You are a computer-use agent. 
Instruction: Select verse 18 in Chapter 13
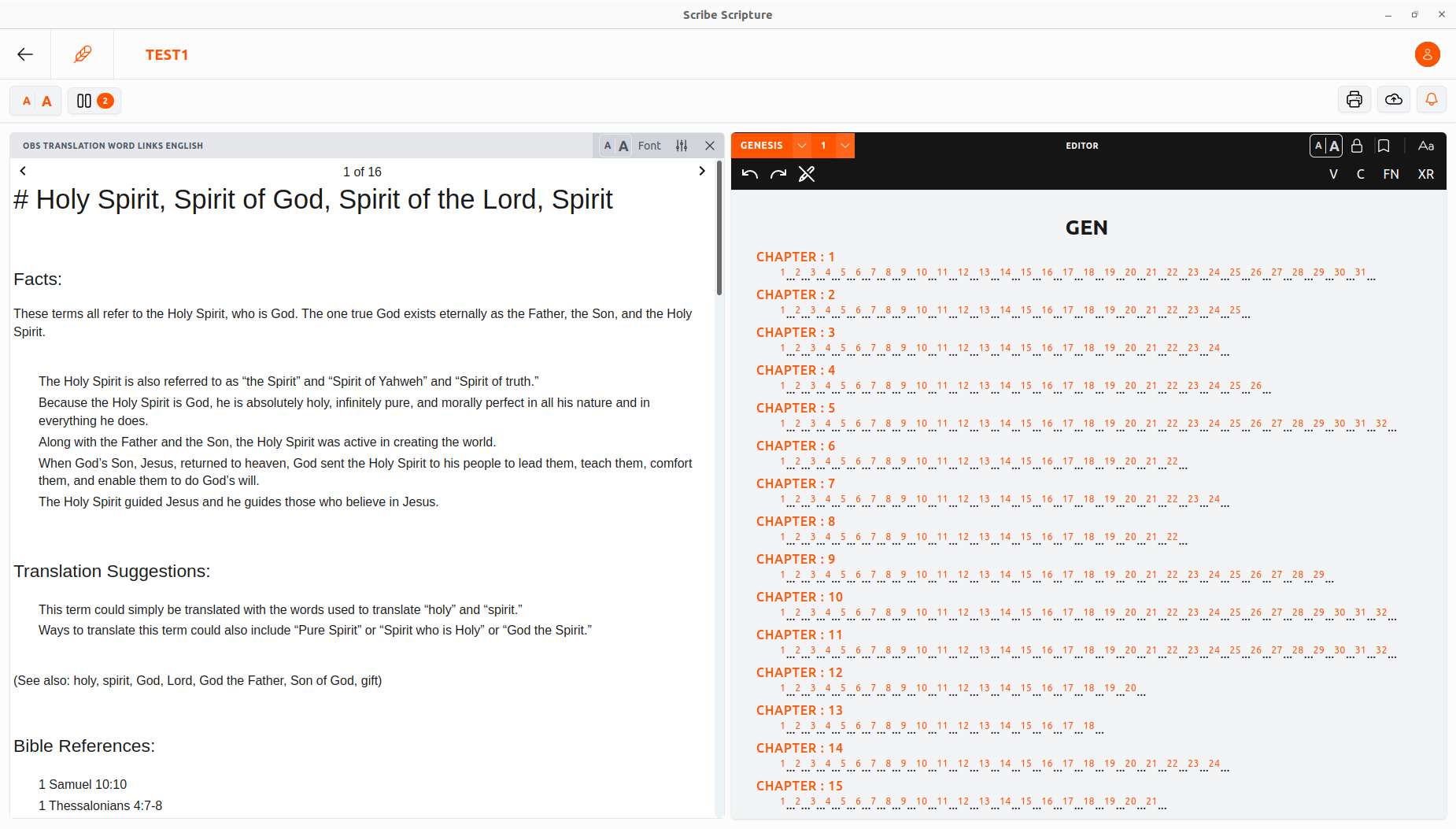[x=1088, y=726]
